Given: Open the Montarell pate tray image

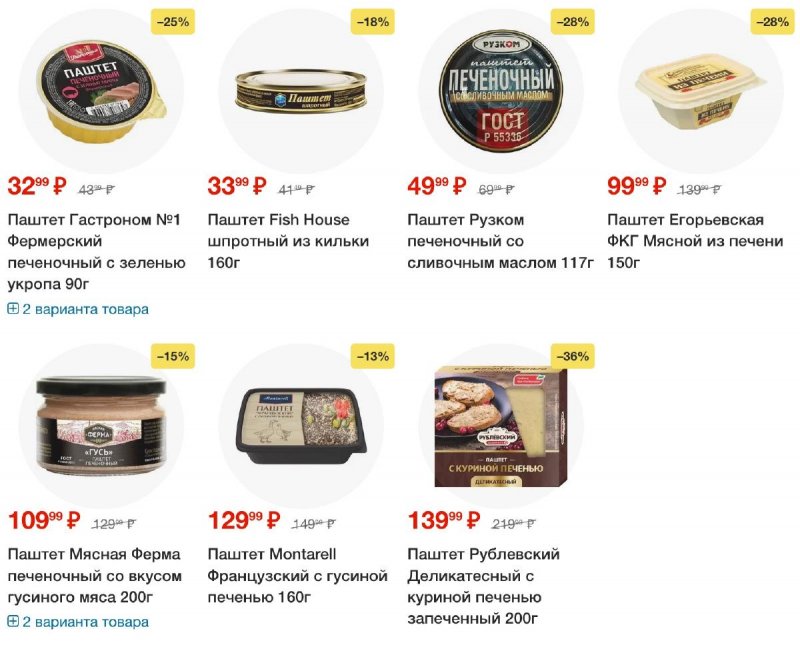Looking at the screenshot, I should 301,426.
